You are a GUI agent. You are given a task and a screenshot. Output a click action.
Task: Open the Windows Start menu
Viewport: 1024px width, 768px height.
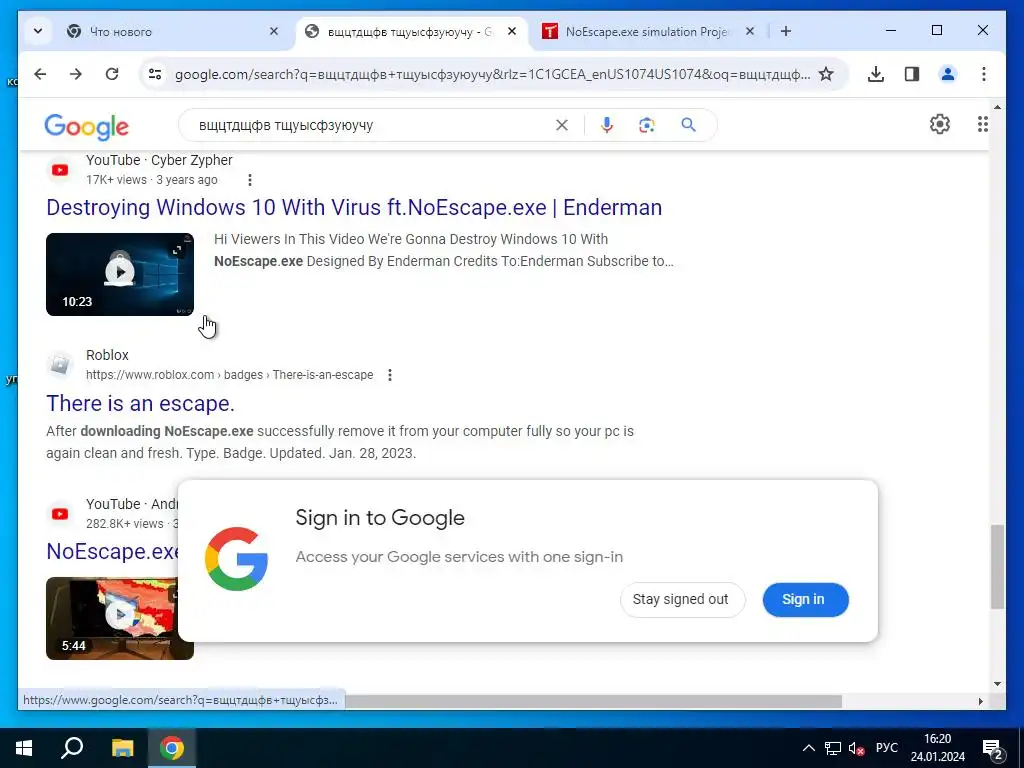(24, 748)
